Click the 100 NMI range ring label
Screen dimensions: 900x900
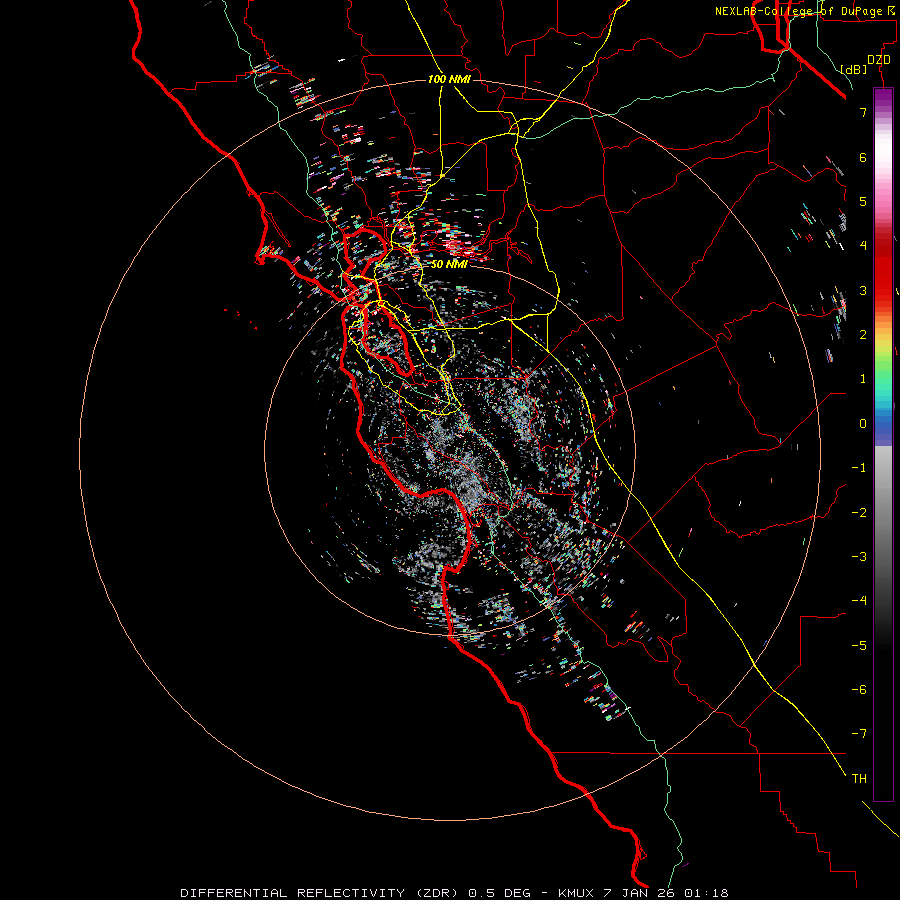(x=449, y=79)
